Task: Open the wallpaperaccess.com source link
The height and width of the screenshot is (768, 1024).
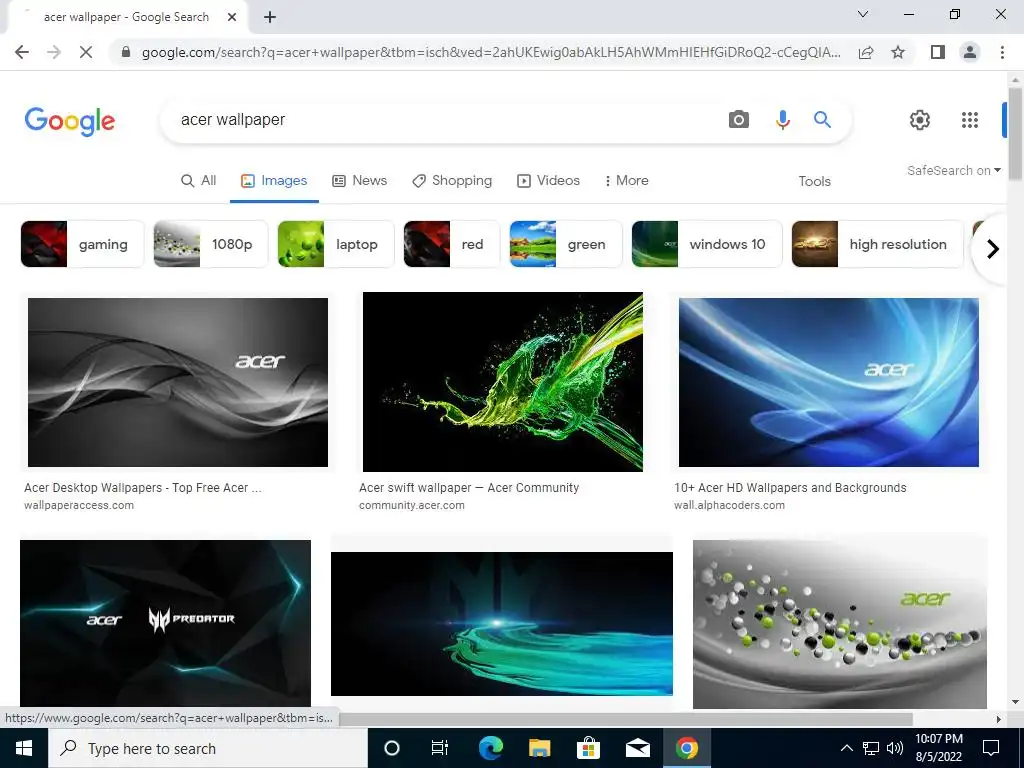Action: pyautogui.click(x=79, y=505)
